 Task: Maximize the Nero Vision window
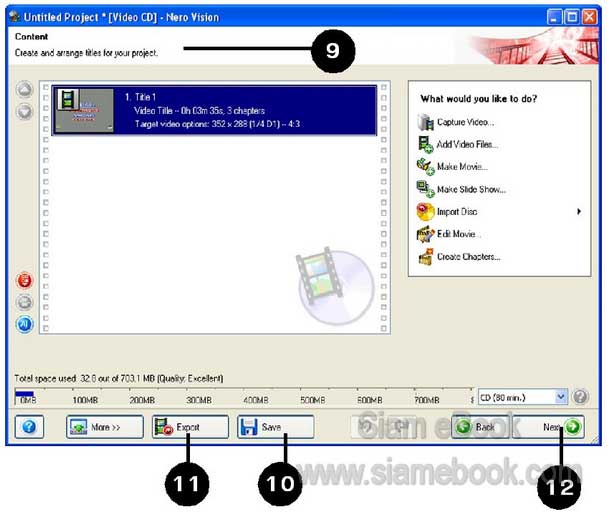click(572, 17)
